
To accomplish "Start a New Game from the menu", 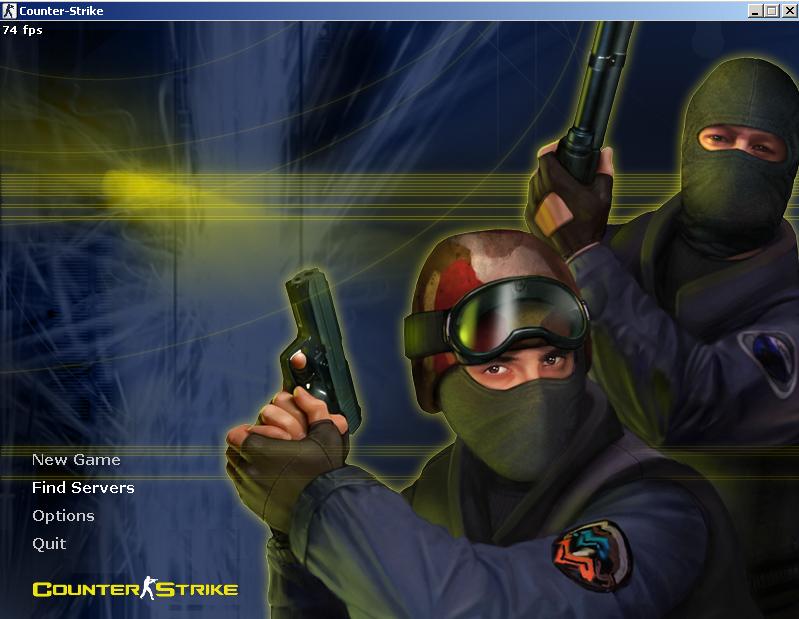I will 76,460.
